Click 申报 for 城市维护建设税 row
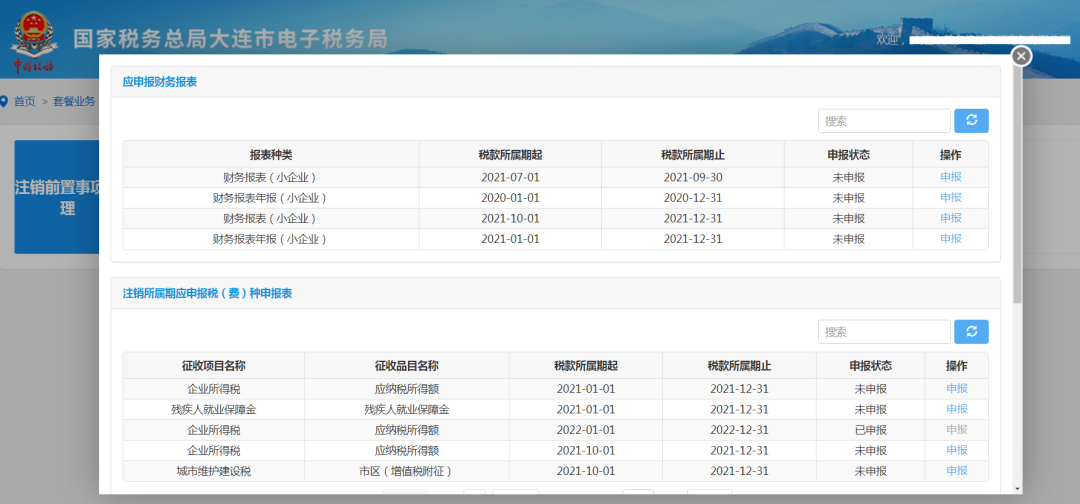Image resolution: width=1080 pixels, height=504 pixels. click(957, 471)
